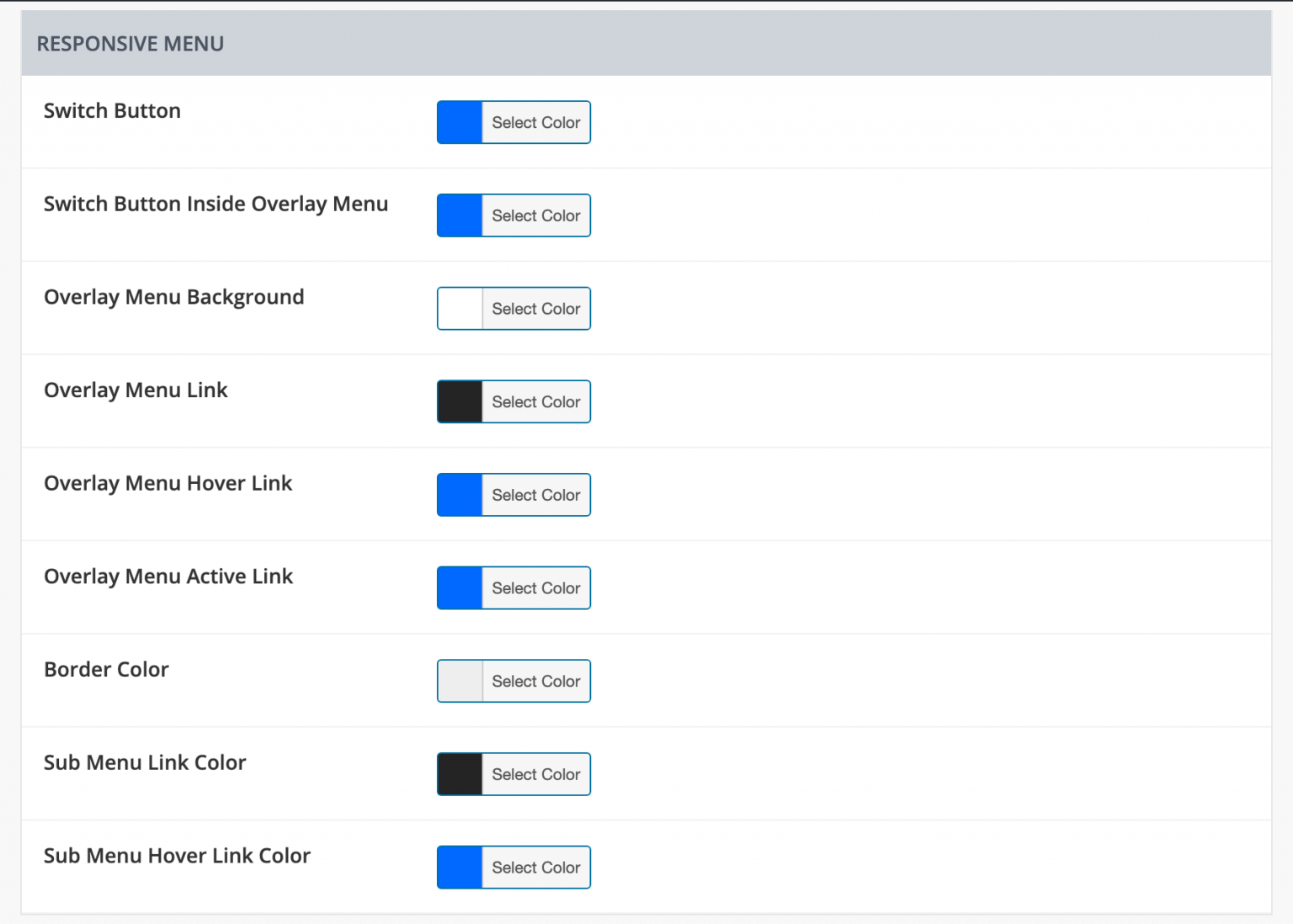This screenshot has height=924, width=1293.
Task: Open the Switch Button color picker
Action: 535,122
